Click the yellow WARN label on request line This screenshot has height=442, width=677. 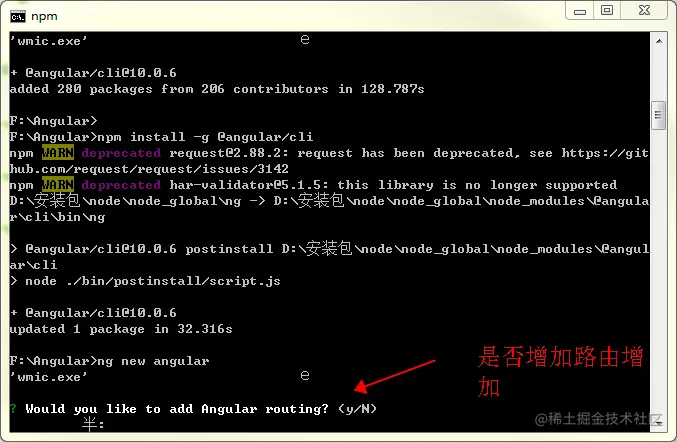click(x=58, y=153)
